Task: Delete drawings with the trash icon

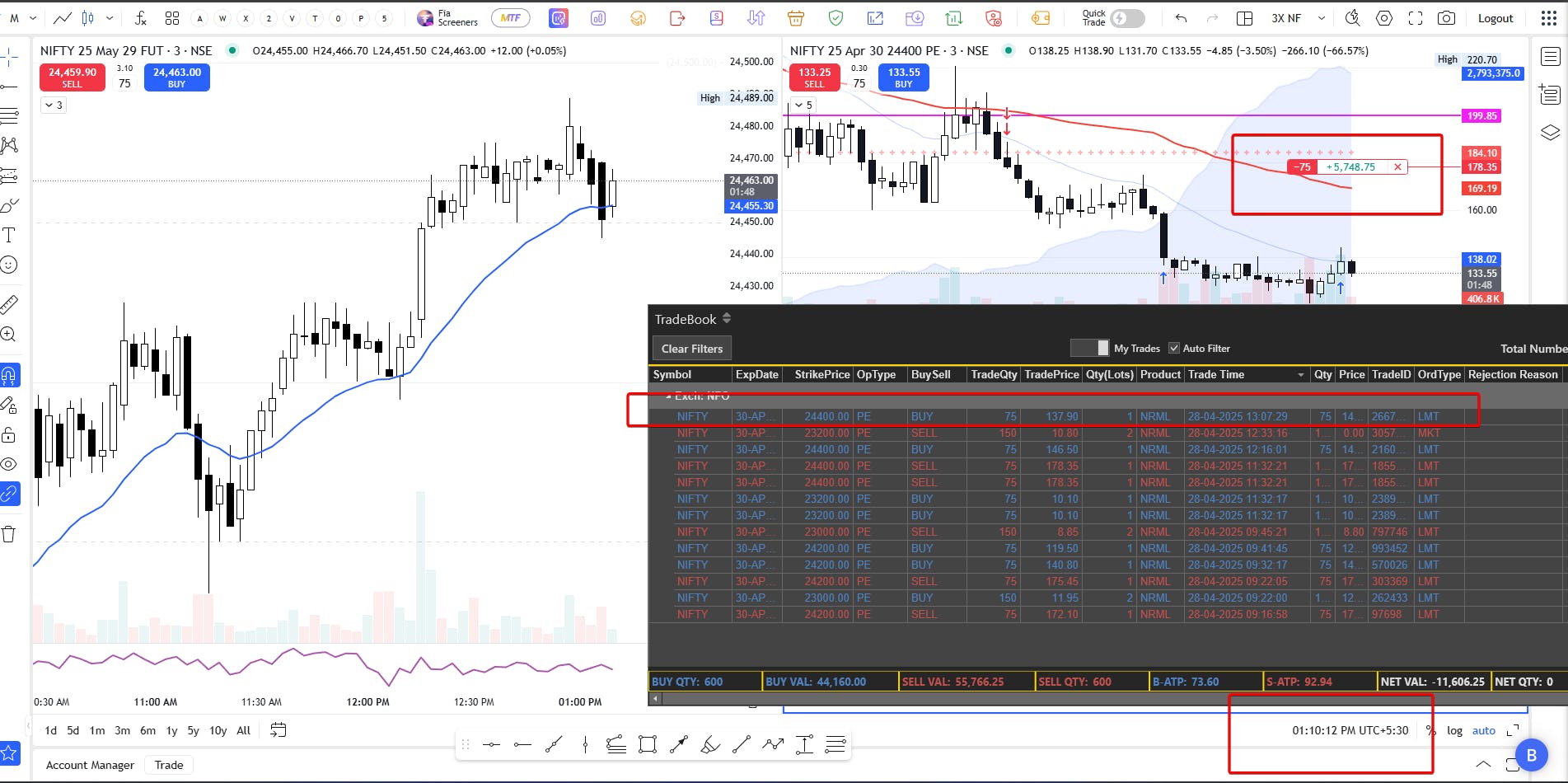Action: pos(9,534)
